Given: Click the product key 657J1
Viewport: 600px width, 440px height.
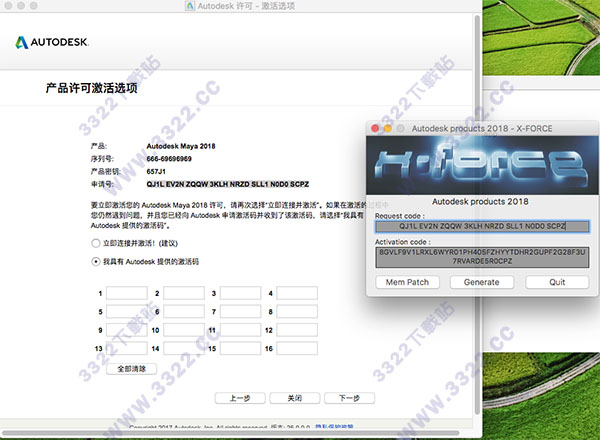Looking at the screenshot, I should [156, 171].
